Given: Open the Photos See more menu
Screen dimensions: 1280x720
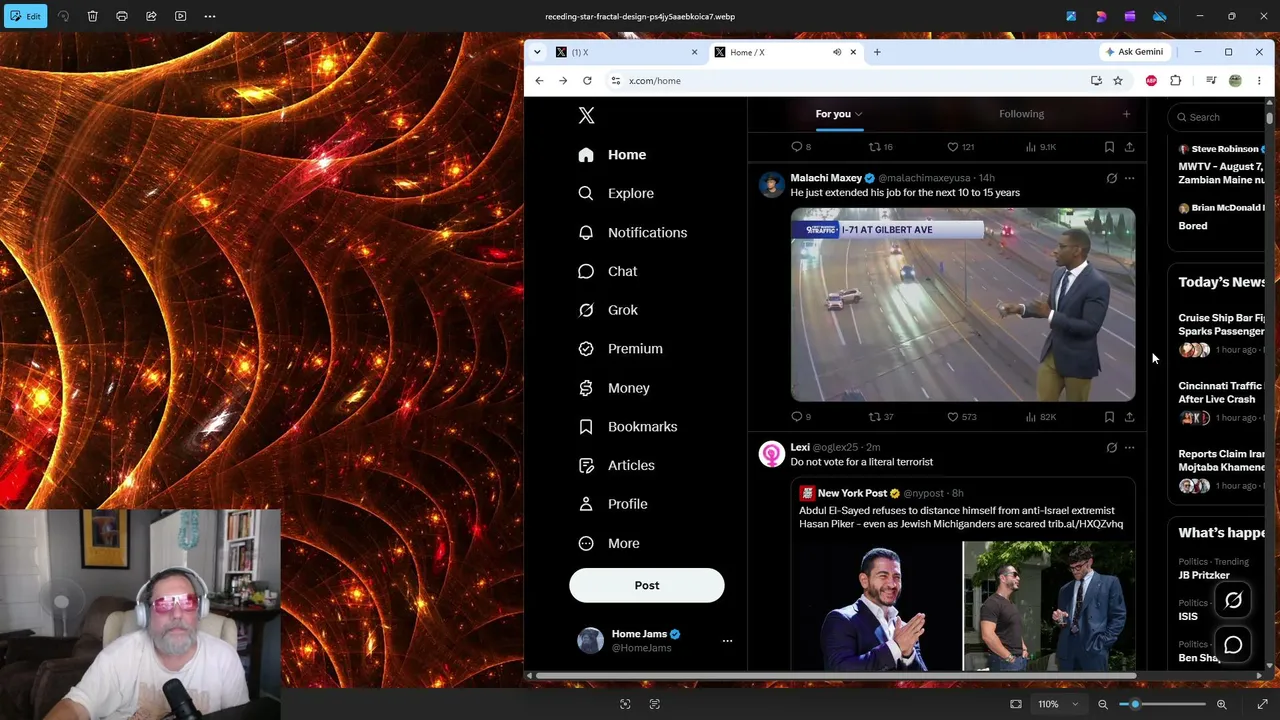Looking at the screenshot, I should [210, 16].
